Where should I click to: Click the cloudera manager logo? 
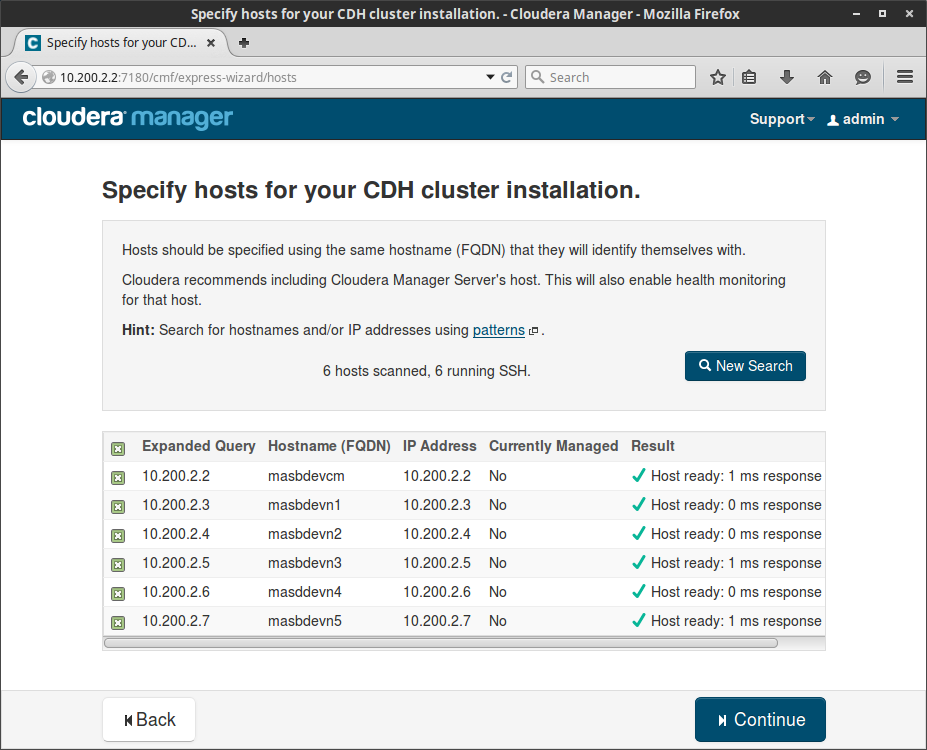pos(128,118)
